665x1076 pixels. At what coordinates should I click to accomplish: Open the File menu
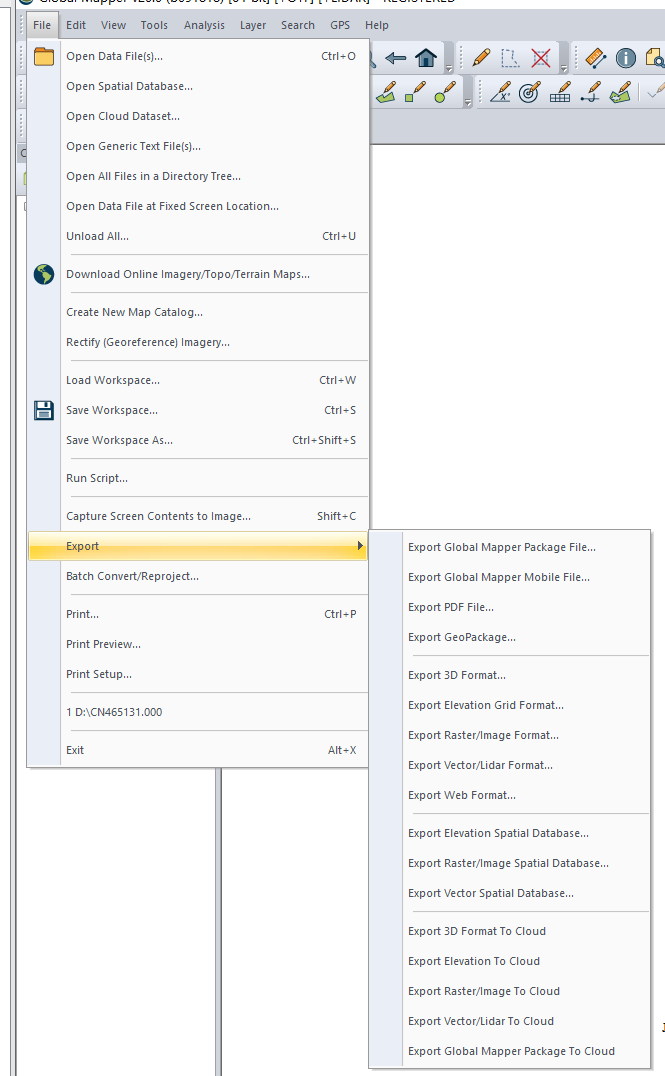(42, 25)
